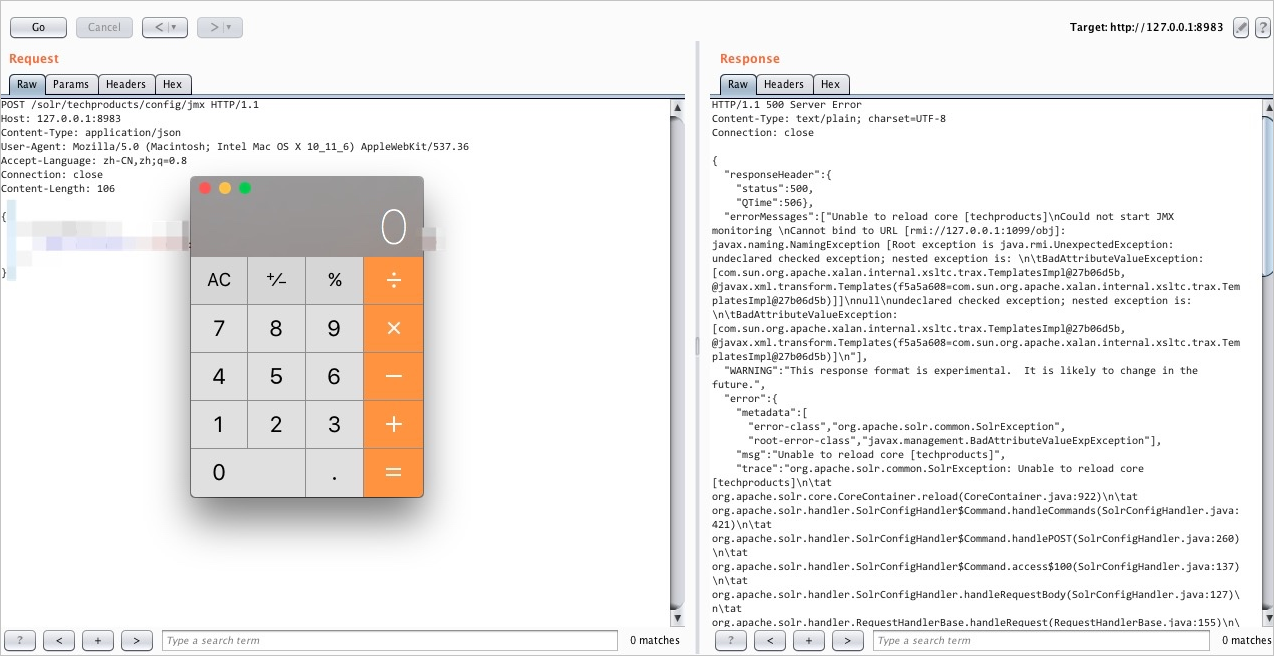This screenshot has width=1274, height=656.
Task: Switch to the Request Params tab
Action: tap(71, 85)
